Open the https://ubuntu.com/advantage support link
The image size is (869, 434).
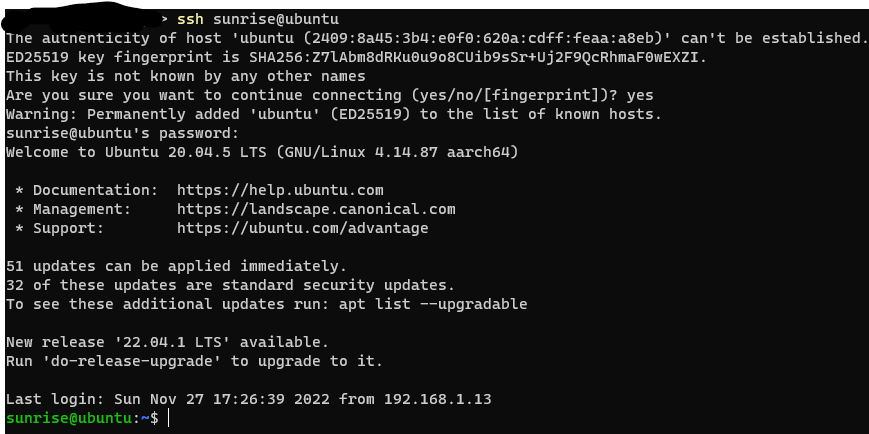click(x=302, y=228)
